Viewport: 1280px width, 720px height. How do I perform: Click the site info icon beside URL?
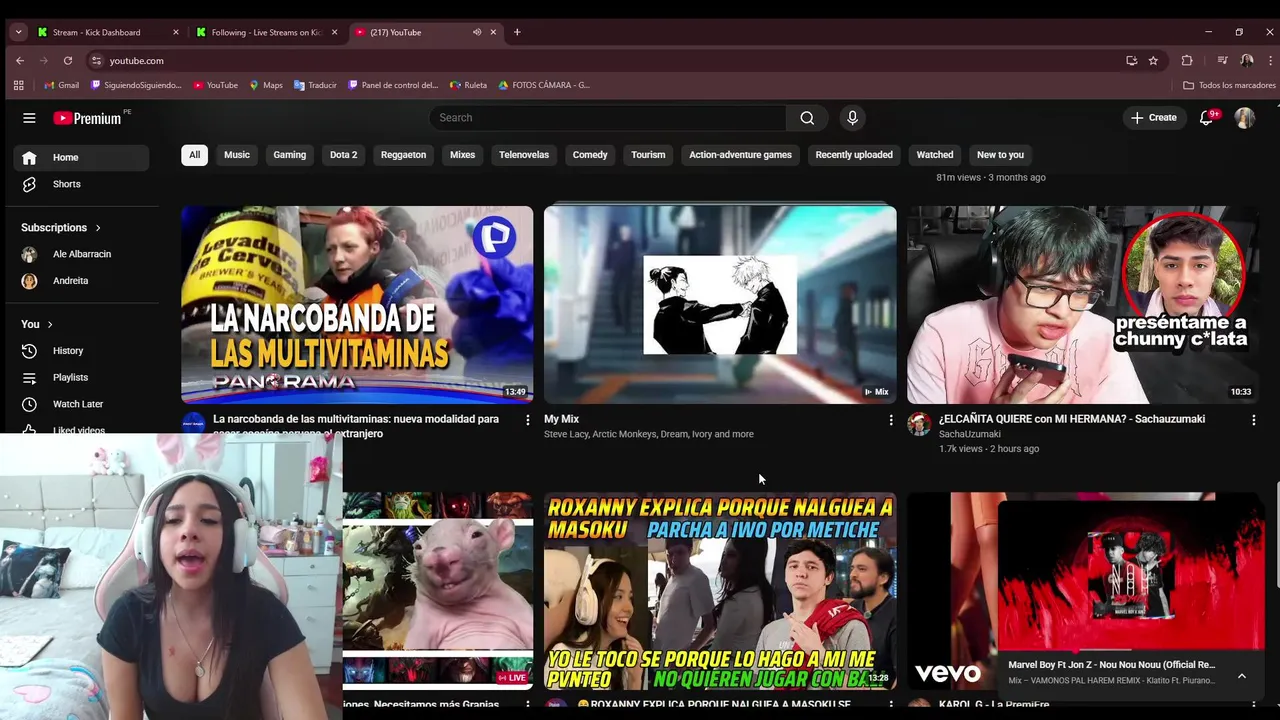(x=96, y=60)
